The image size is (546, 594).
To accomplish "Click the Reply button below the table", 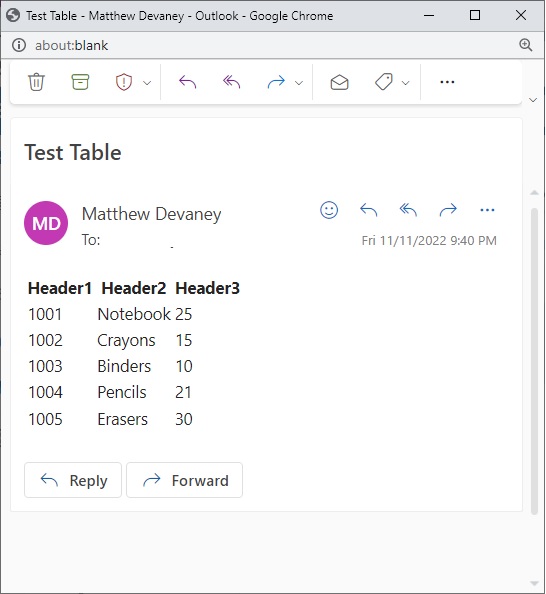I will pyautogui.click(x=73, y=480).
